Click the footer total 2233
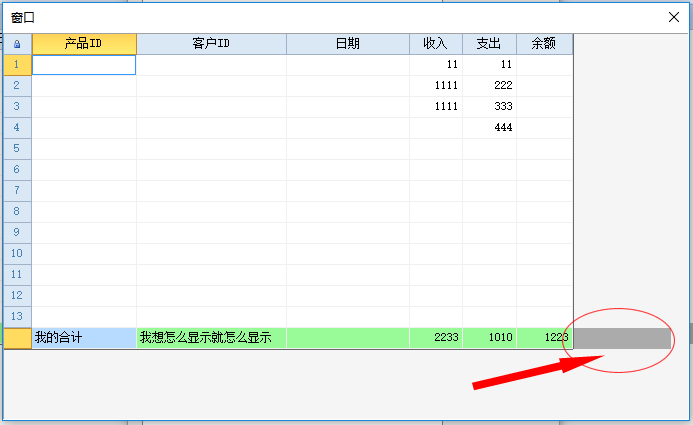 436,338
